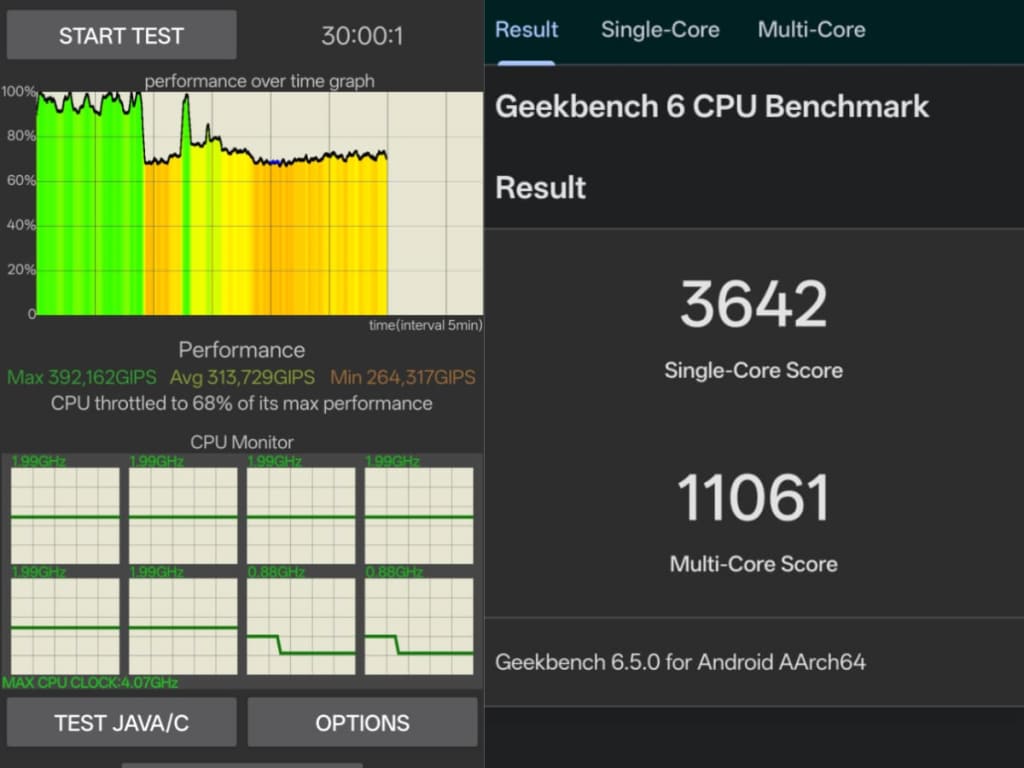Click Geekbench 6.5.0 for Android AArch64 row
Viewport: 1024px width, 768px height.
coord(680,662)
